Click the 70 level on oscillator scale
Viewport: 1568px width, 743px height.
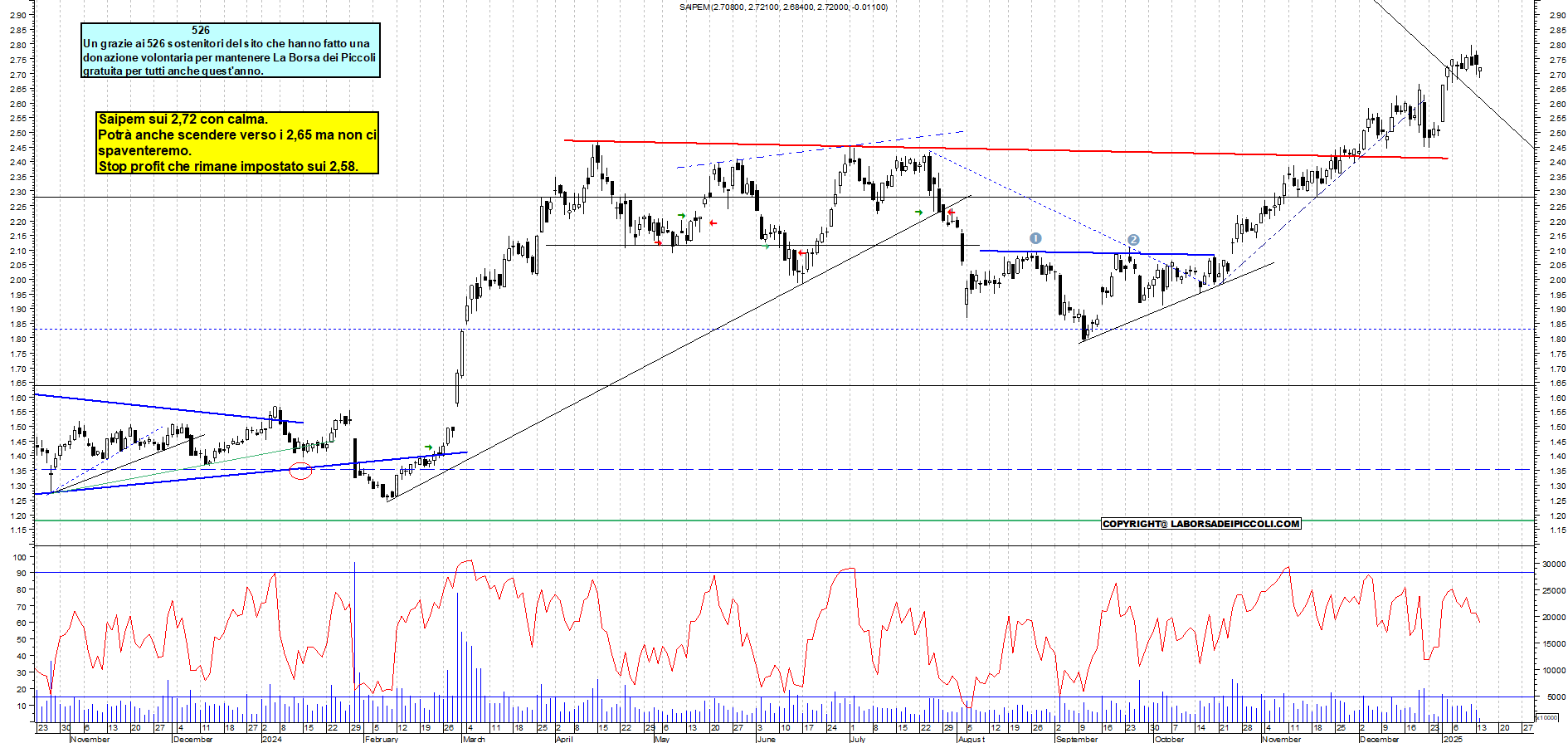coord(22,607)
